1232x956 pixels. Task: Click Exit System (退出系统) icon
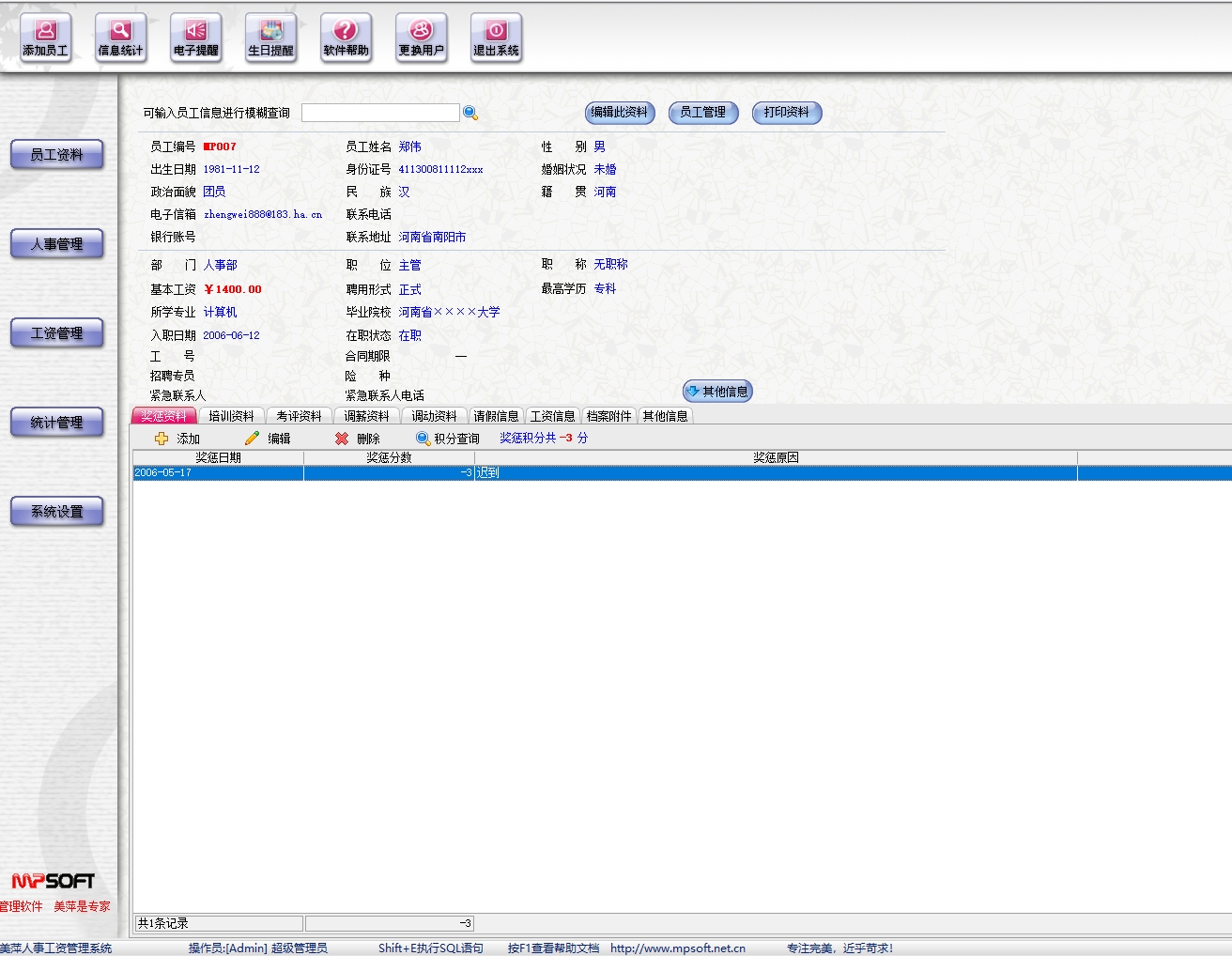coord(496,39)
